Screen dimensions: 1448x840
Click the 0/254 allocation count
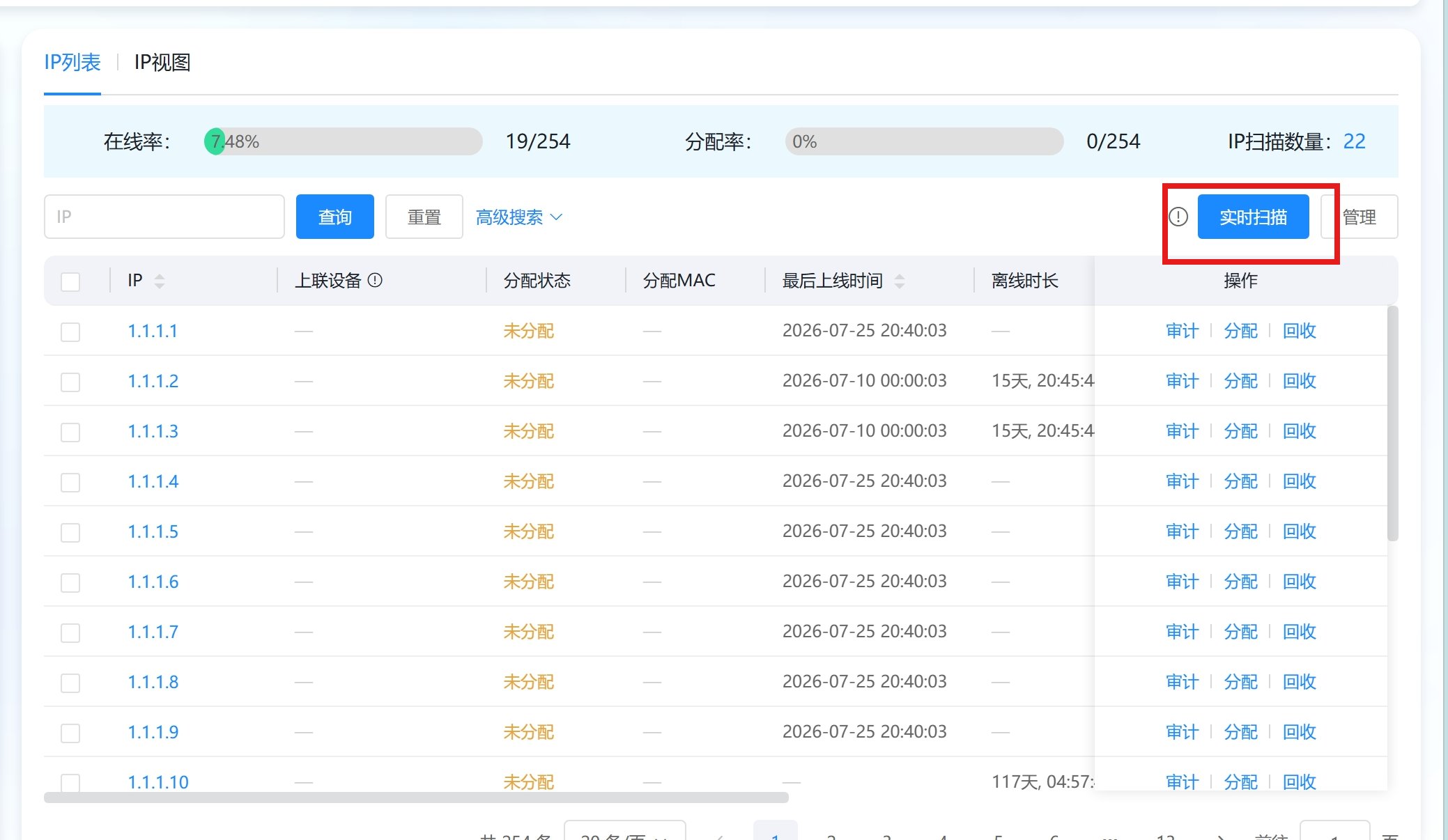tap(1114, 141)
